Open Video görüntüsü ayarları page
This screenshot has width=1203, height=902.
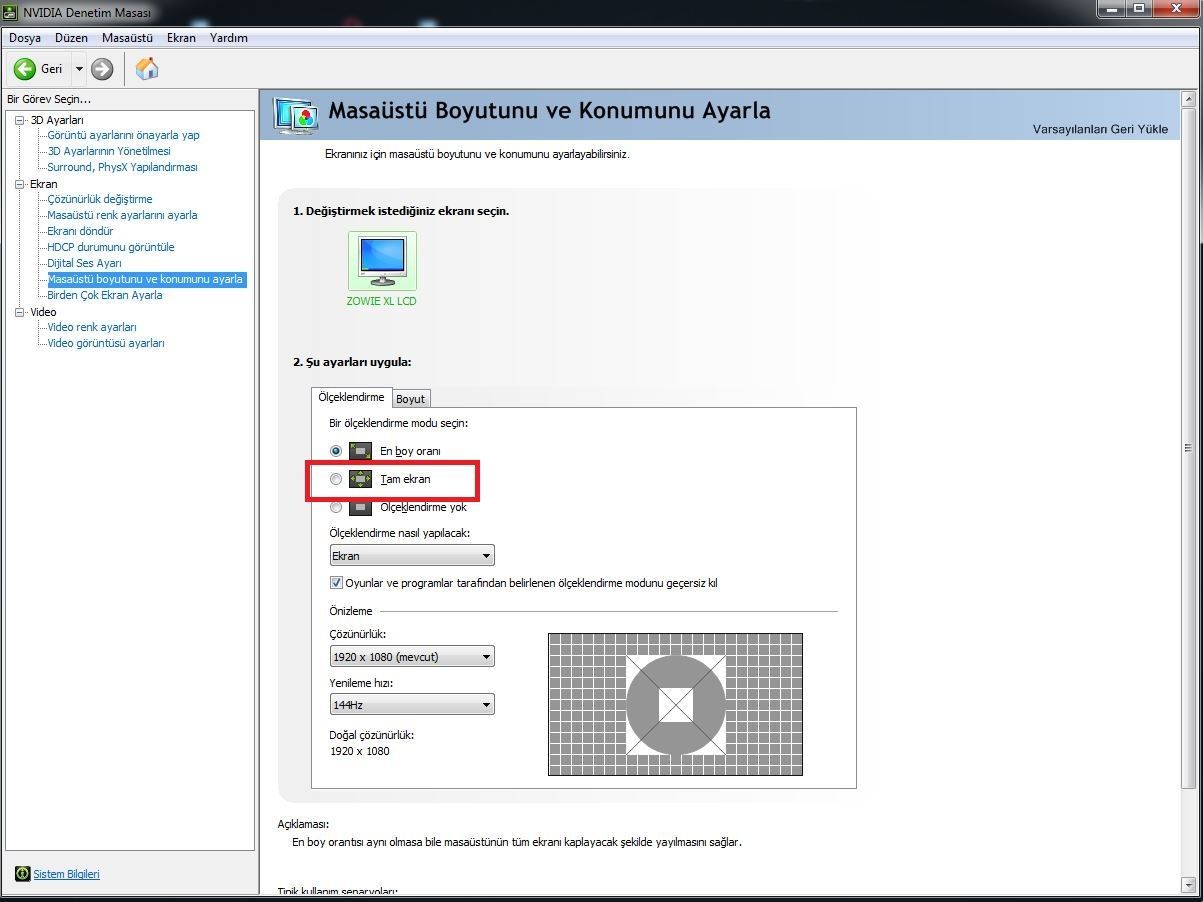click(x=106, y=343)
